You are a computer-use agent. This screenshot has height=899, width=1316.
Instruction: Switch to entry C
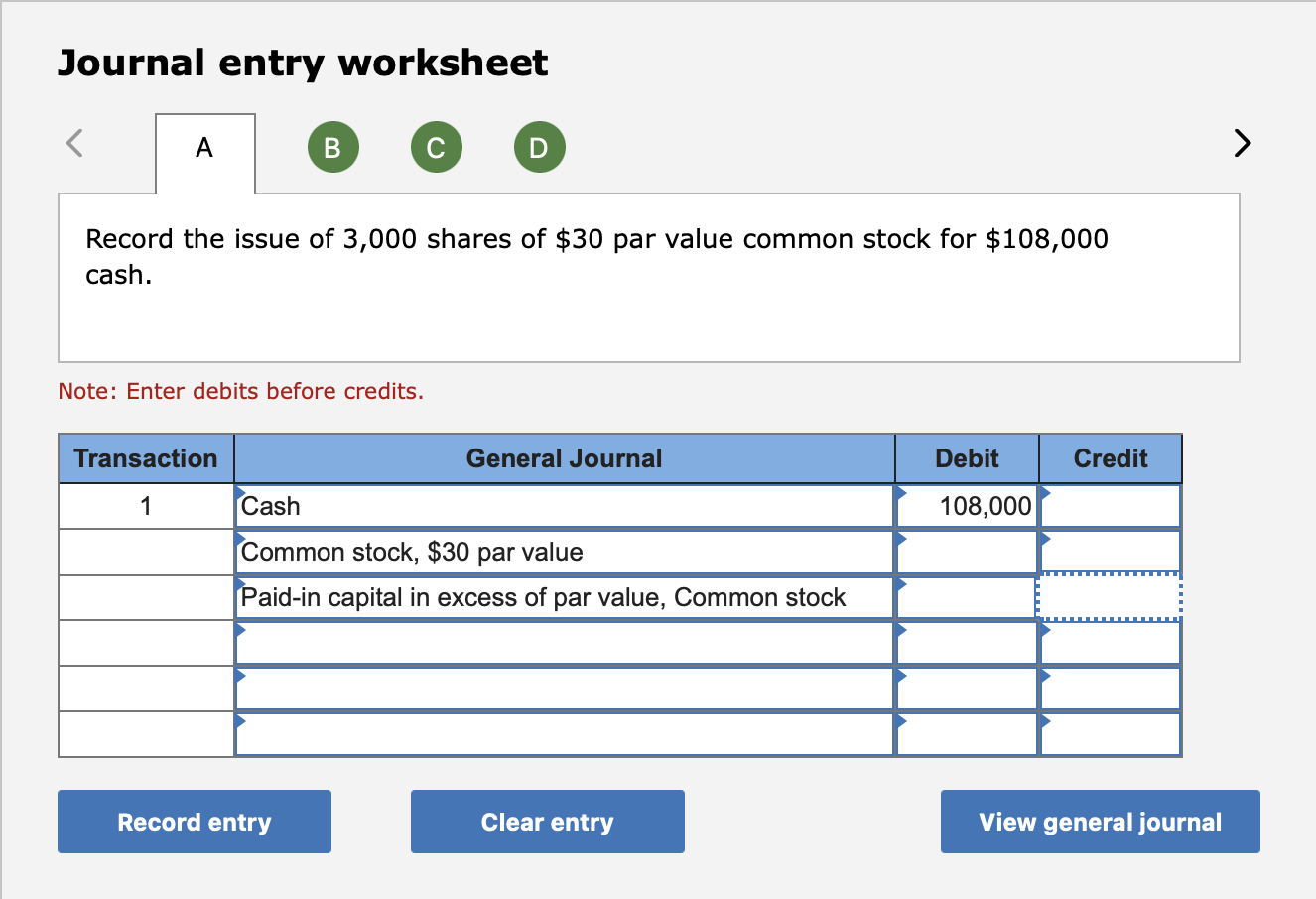coord(436,148)
